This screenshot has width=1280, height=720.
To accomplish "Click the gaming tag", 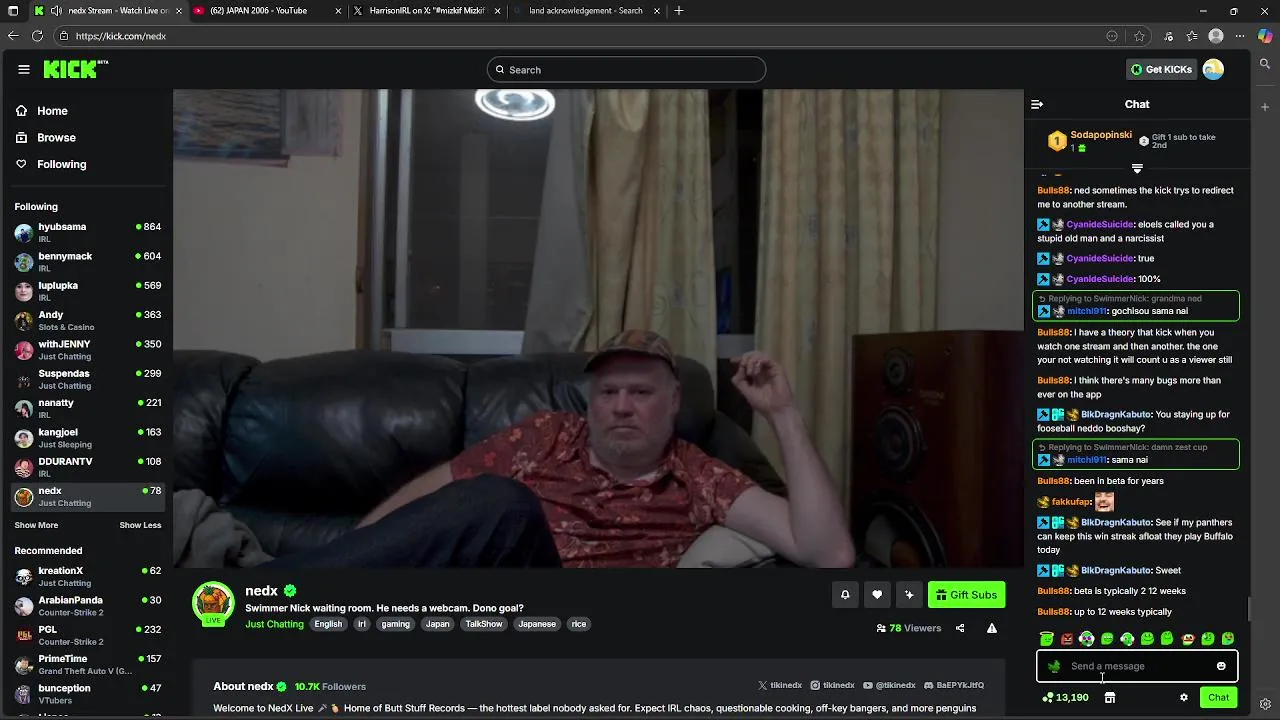I will coord(395,624).
